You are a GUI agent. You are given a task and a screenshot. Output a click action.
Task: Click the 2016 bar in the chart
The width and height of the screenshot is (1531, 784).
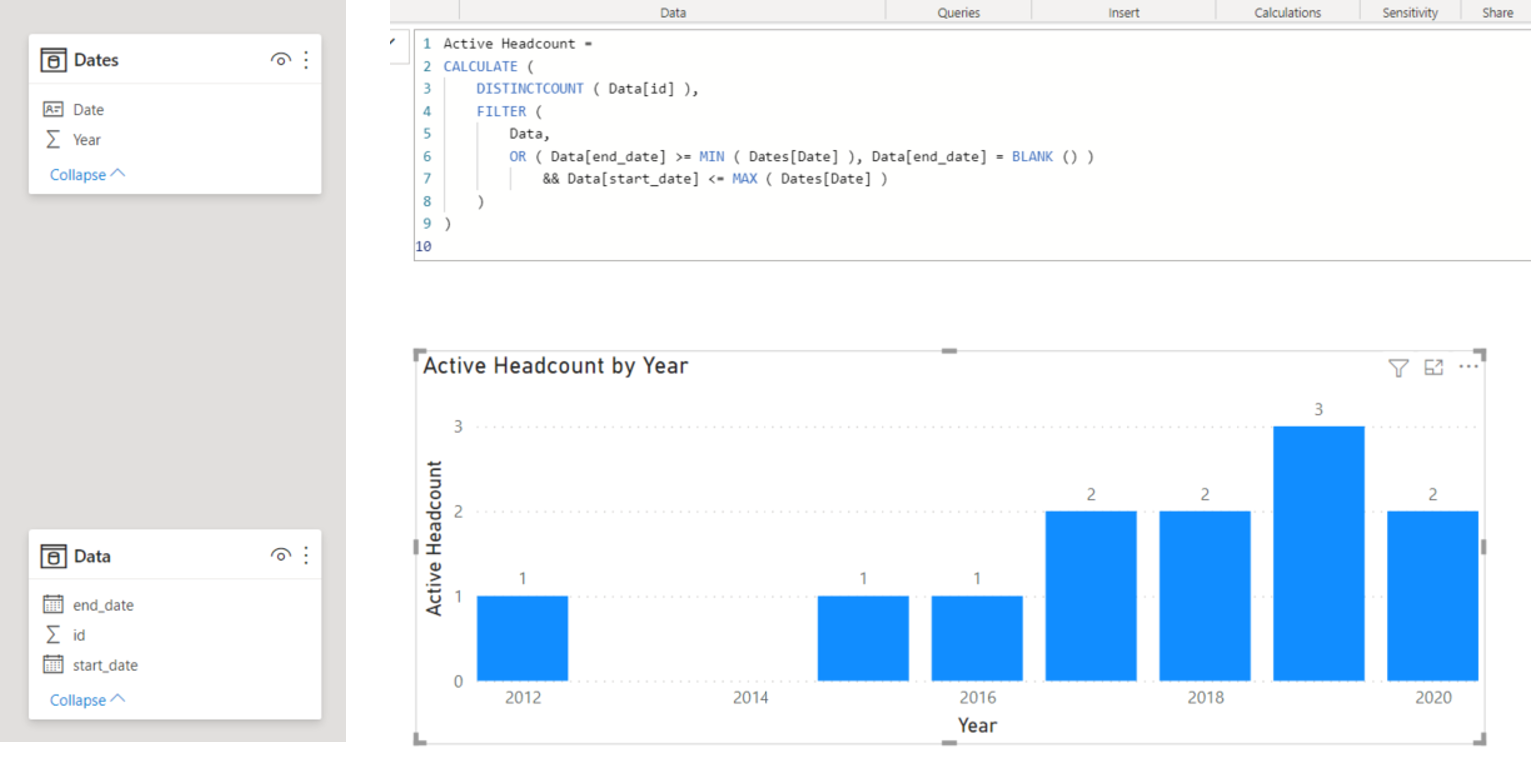coord(977,638)
